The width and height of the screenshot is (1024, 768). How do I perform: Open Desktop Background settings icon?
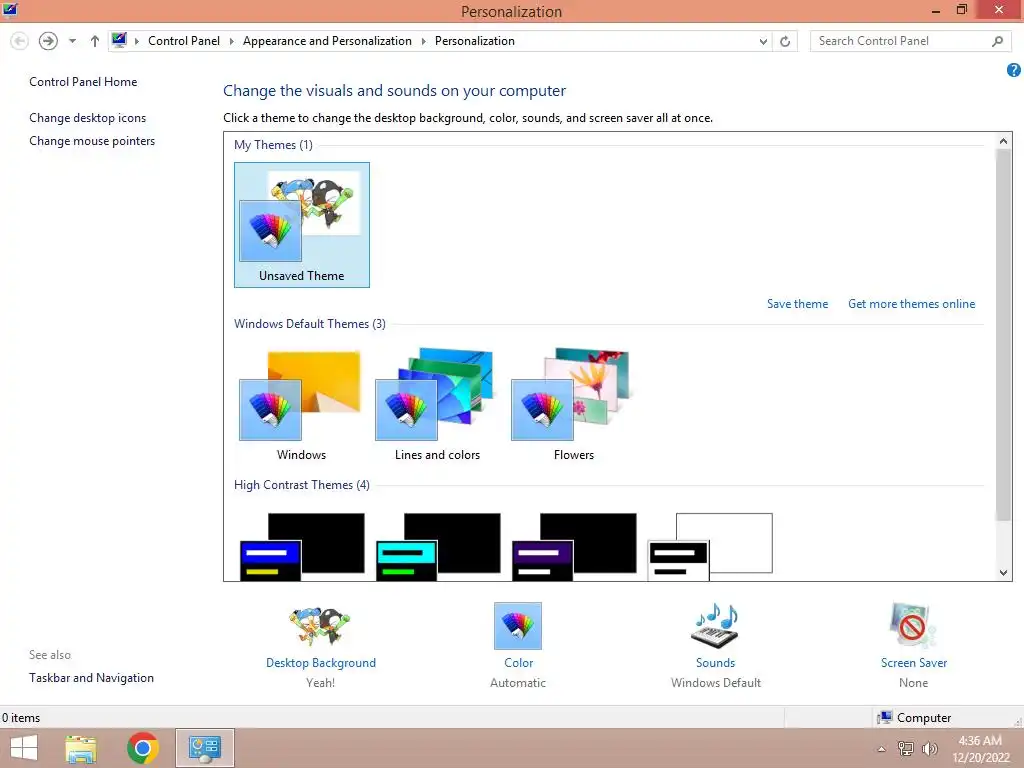point(320,626)
